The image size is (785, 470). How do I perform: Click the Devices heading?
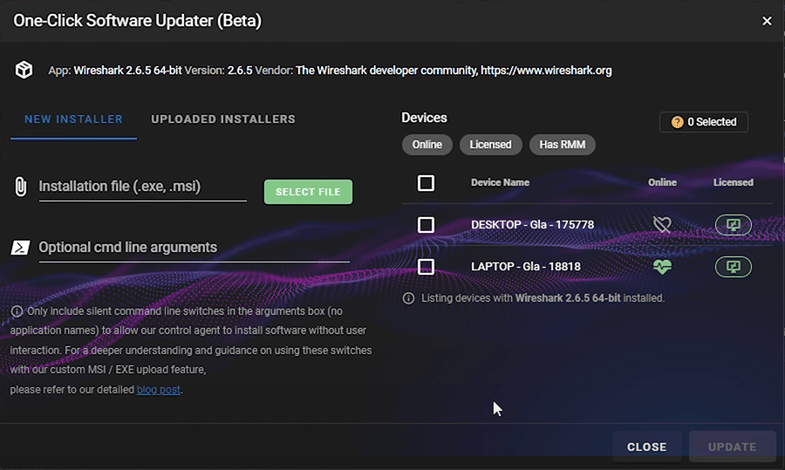(x=424, y=118)
